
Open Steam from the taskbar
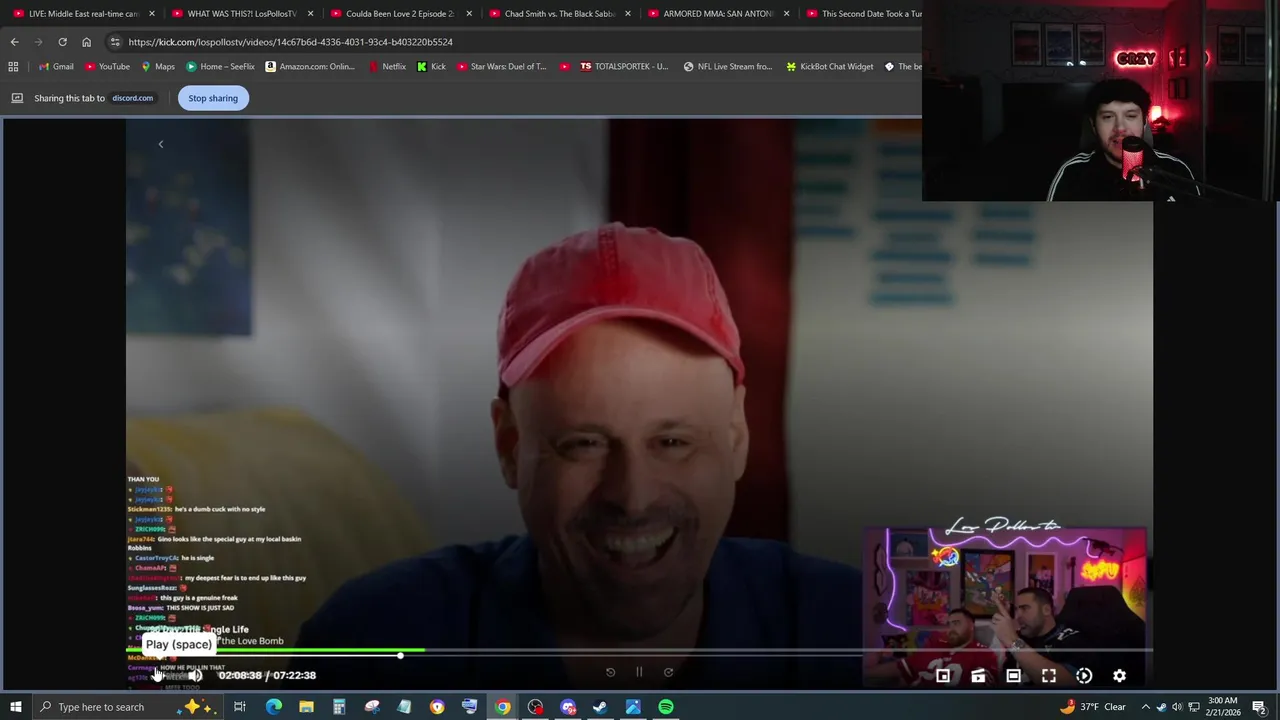[600, 707]
